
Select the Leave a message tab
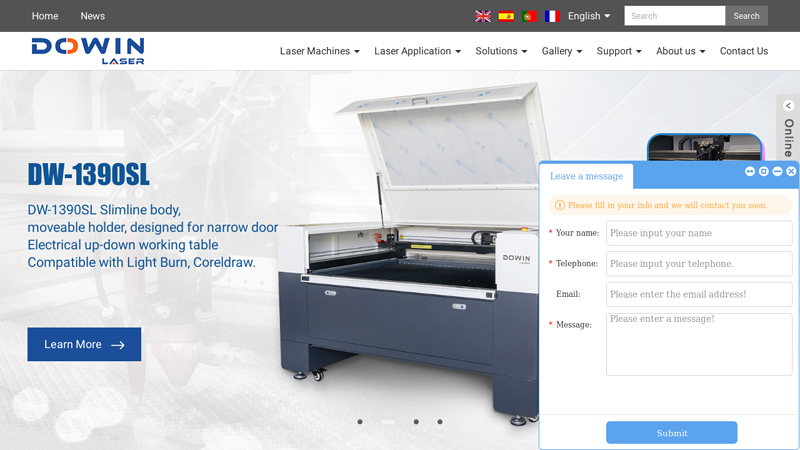586,176
